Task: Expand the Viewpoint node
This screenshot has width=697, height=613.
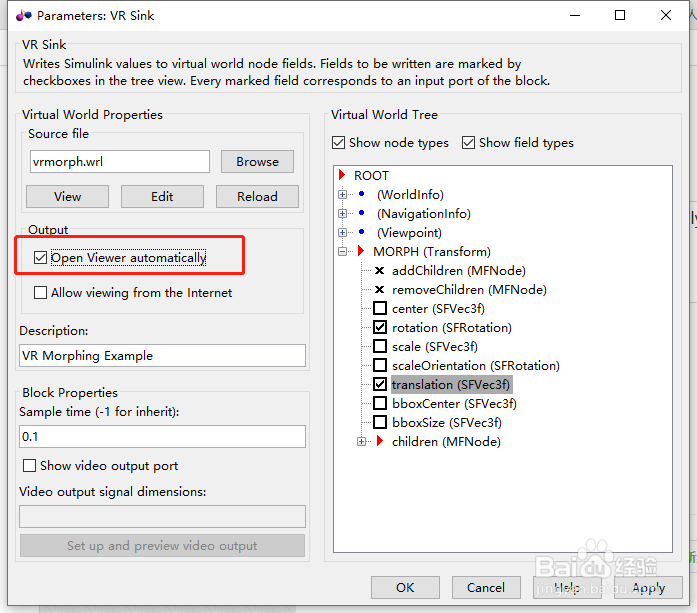Action: click(x=342, y=232)
